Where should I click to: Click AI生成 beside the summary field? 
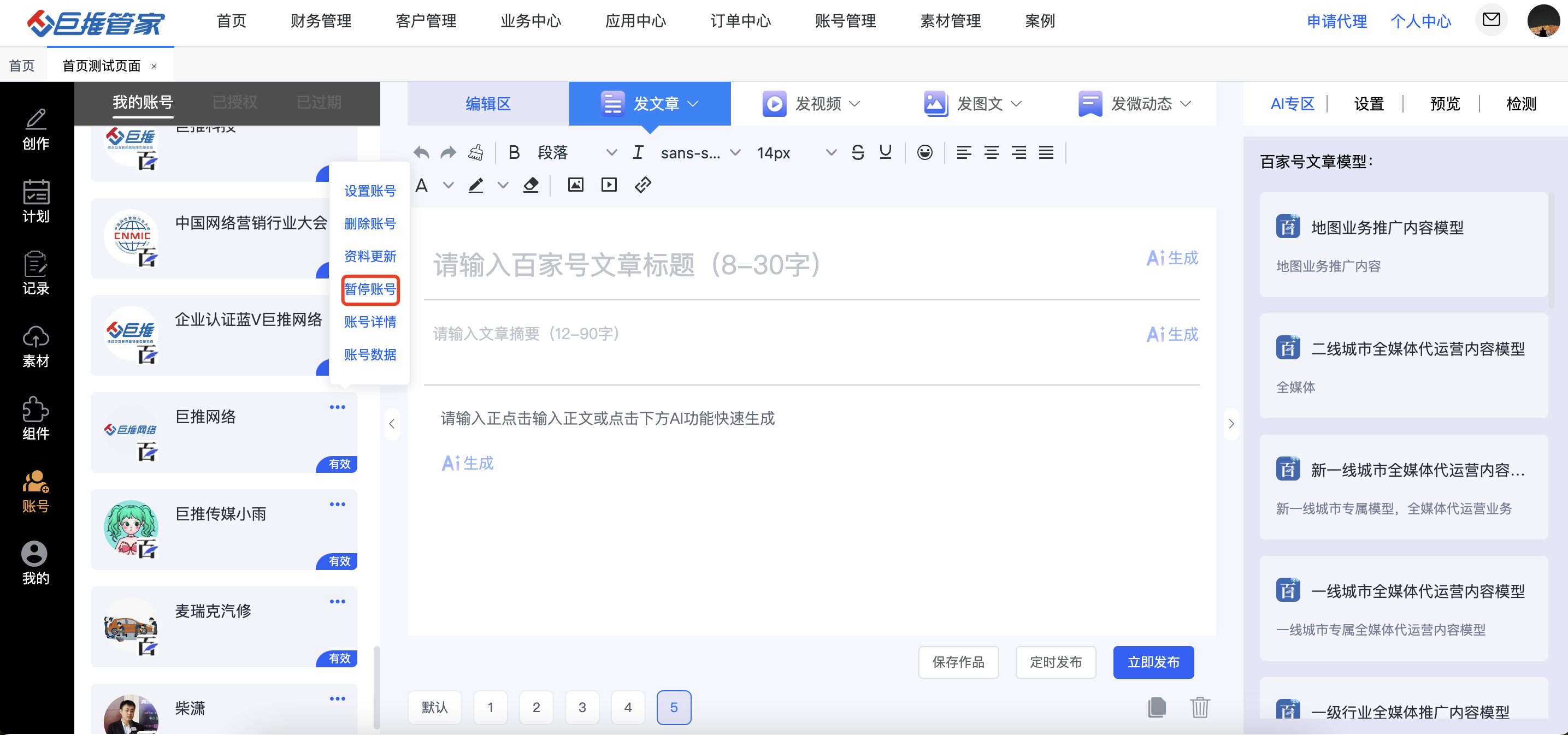[1172, 334]
